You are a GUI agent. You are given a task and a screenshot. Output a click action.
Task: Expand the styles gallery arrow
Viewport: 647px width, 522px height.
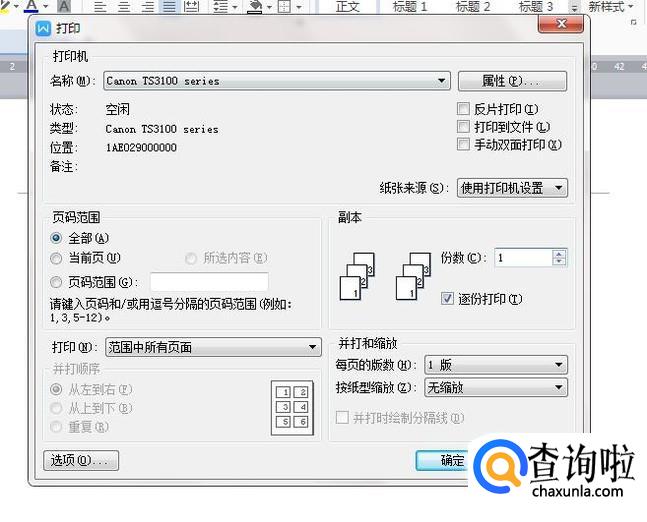[574, 7]
